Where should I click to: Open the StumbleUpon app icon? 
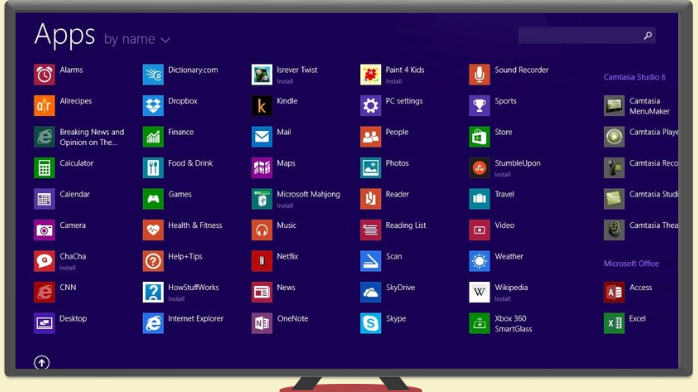point(479,168)
